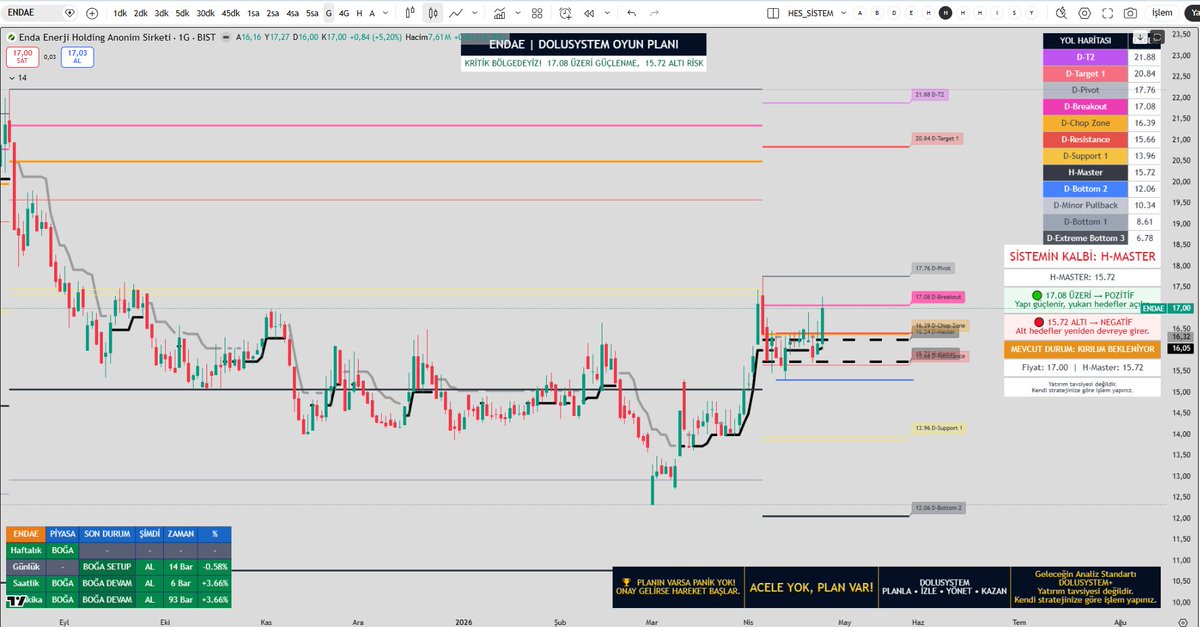Select the 1dk timeframe

coord(120,14)
